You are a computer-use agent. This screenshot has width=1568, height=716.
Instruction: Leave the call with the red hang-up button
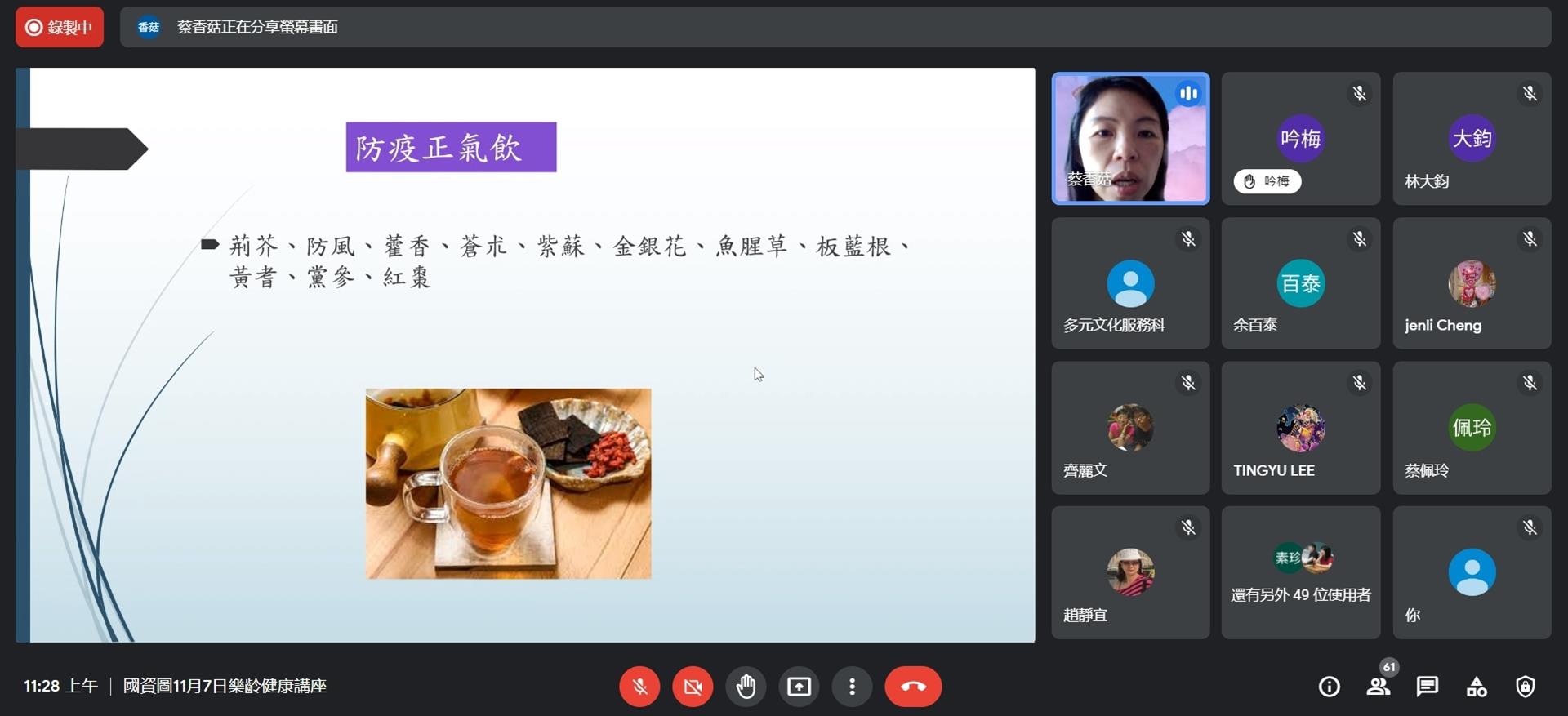(913, 687)
